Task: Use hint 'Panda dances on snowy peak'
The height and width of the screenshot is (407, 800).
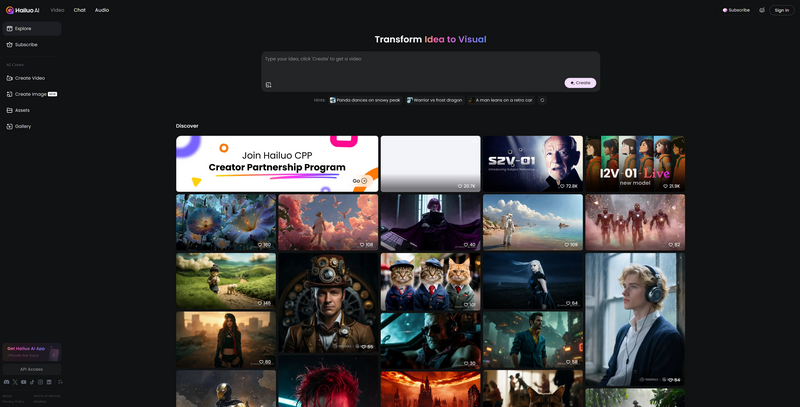Action: [x=365, y=100]
